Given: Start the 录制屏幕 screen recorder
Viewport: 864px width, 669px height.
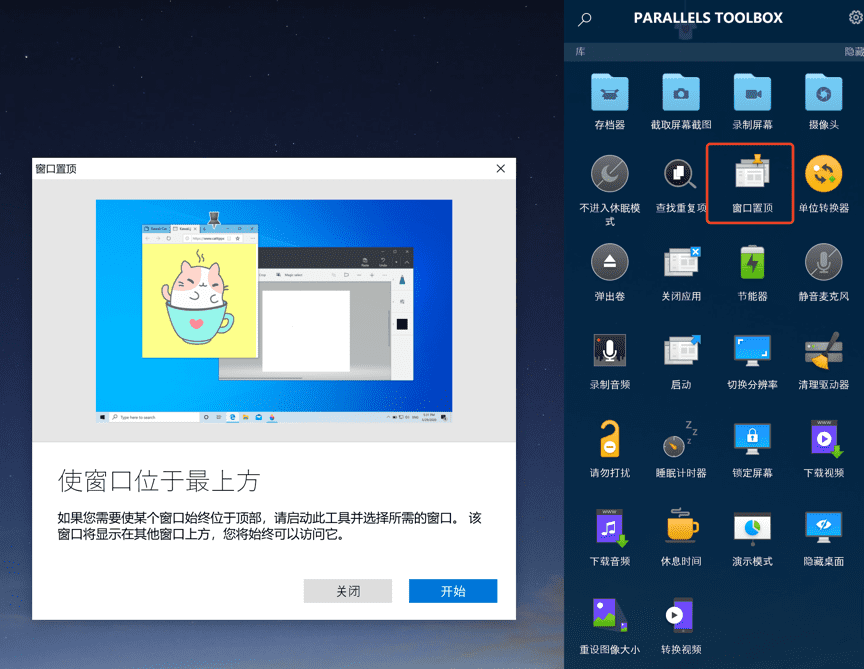Looking at the screenshot, I should pos(752,93).
